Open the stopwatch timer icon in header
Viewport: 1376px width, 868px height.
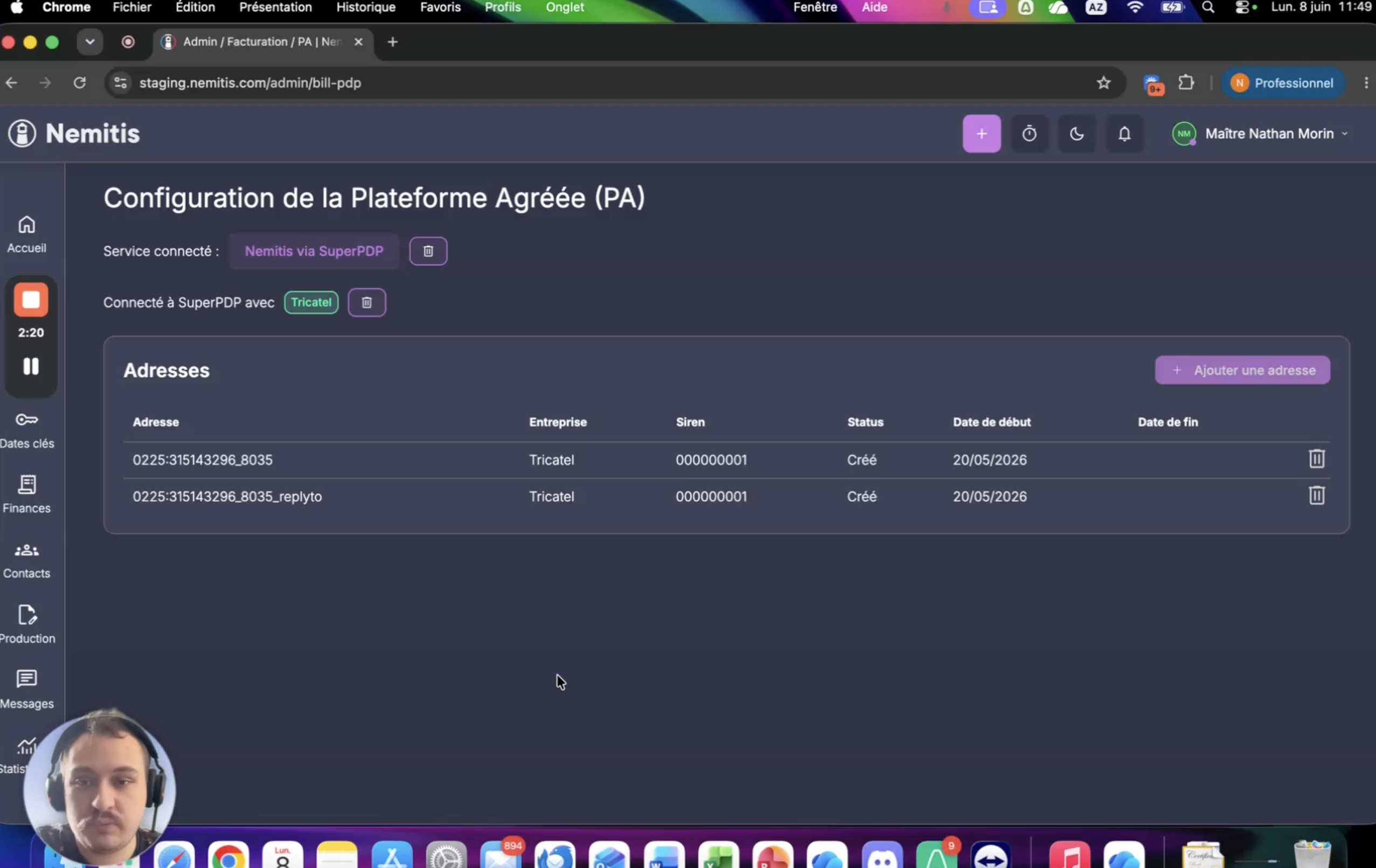[1029, 134]
